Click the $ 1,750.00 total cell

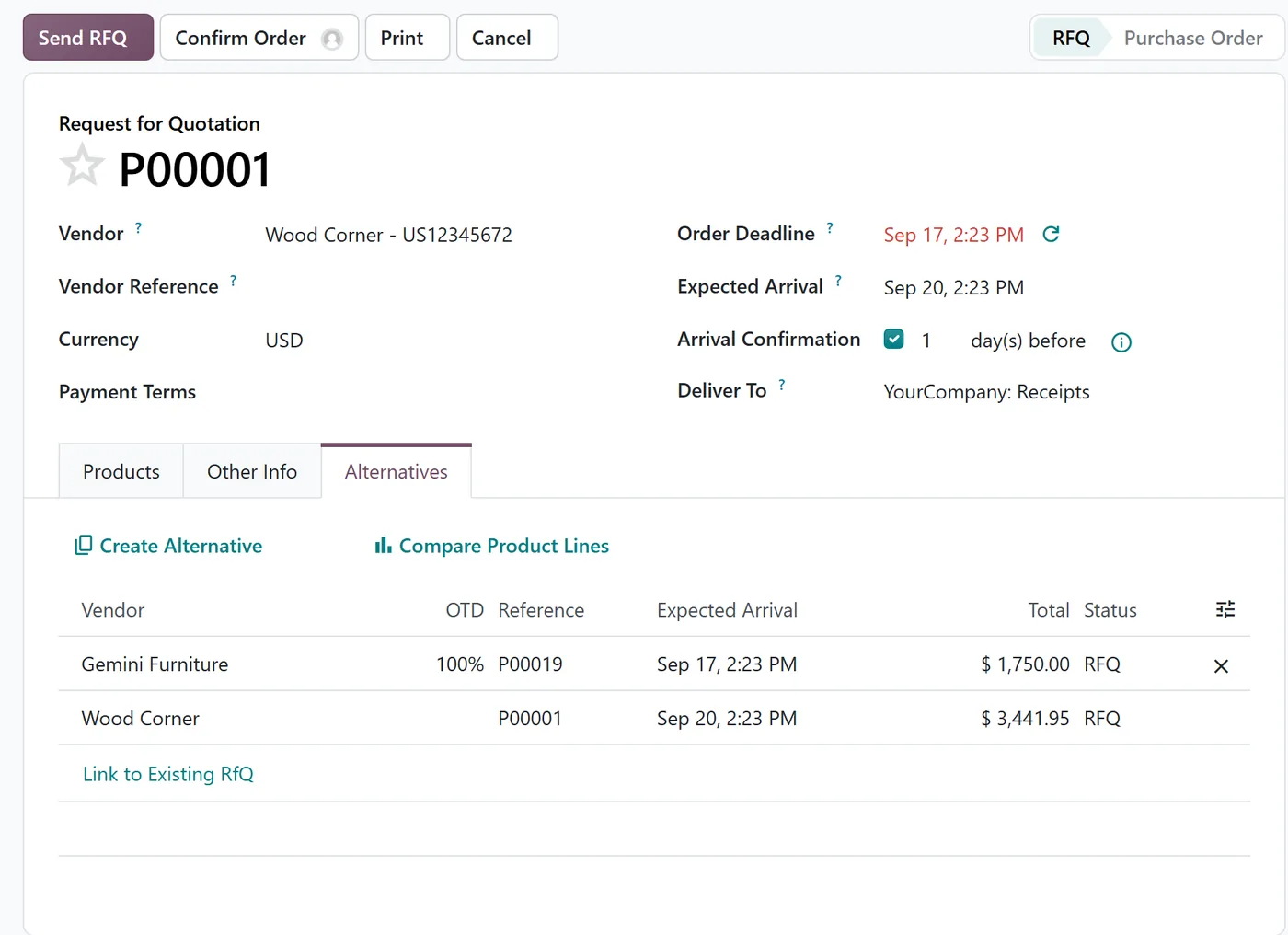coord(1025,664)
